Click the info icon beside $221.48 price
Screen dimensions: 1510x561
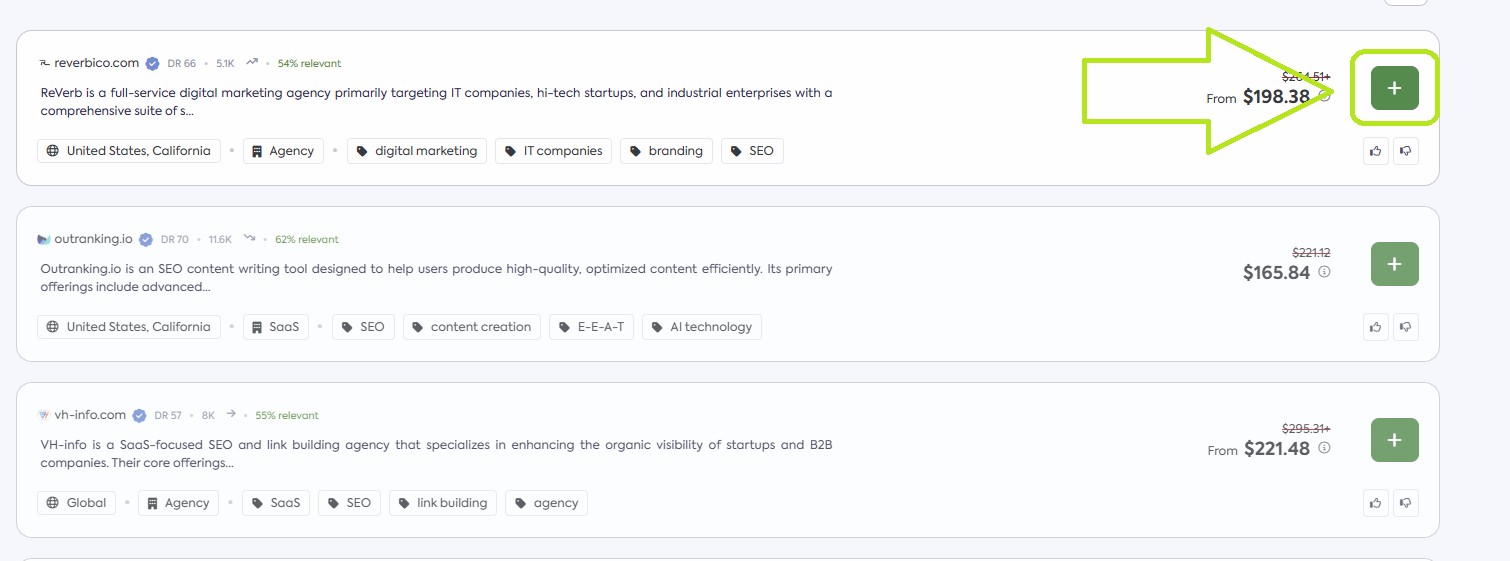1324,448
